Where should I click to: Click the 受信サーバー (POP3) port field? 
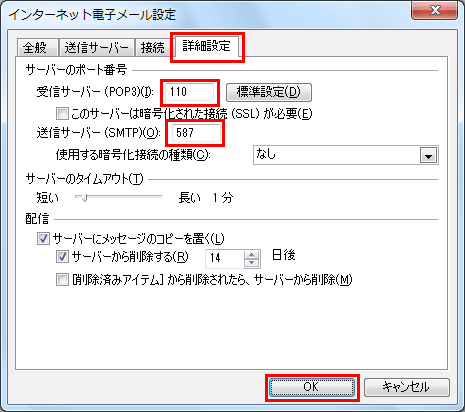(190, 92)
